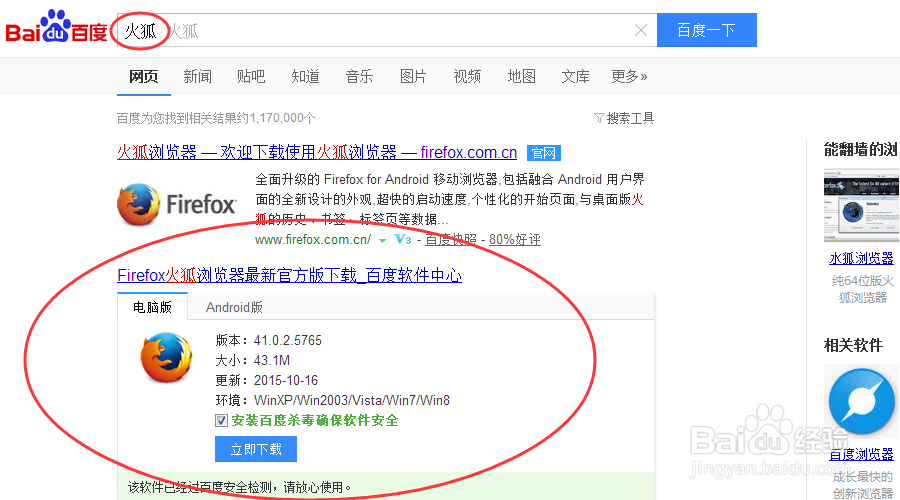
Task: Open the 视频 tab
Action: [467, 76]
